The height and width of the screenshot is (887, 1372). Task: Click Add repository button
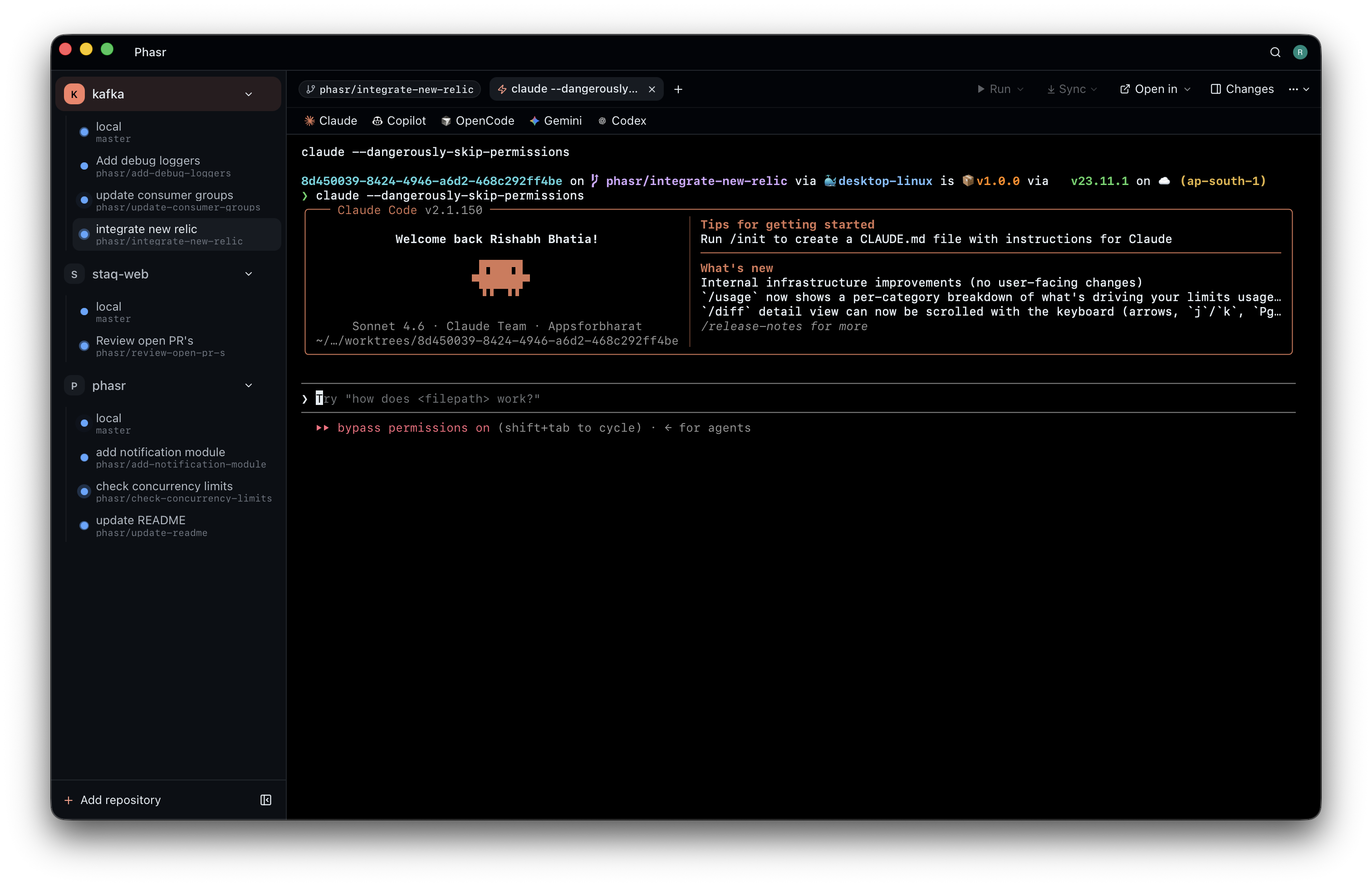[113, 799]
